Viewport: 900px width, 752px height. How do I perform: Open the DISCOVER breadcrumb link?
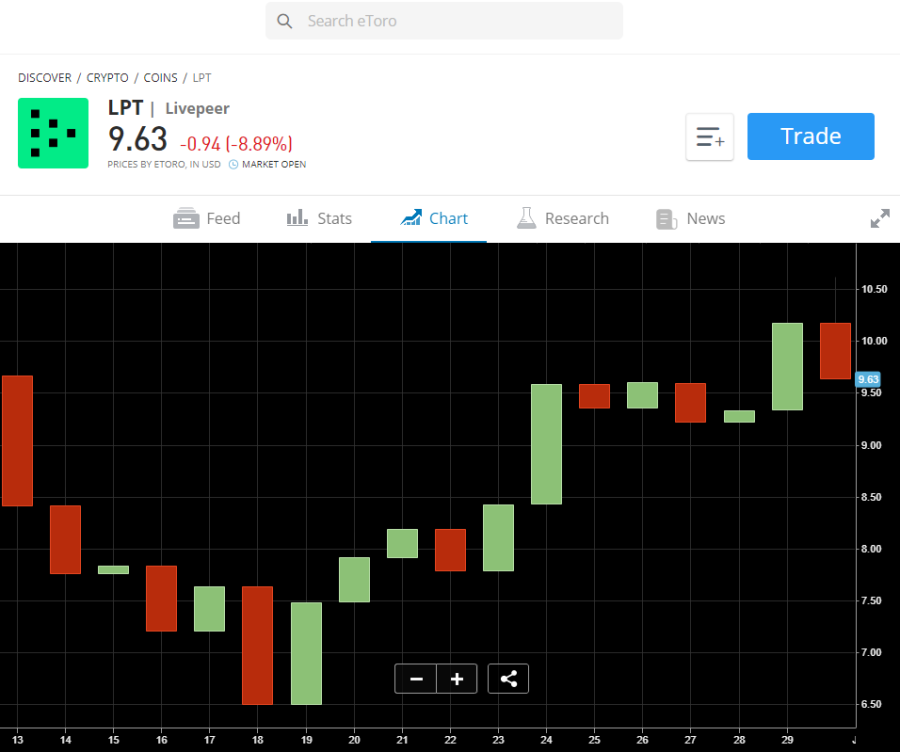(x=45, y=77)
